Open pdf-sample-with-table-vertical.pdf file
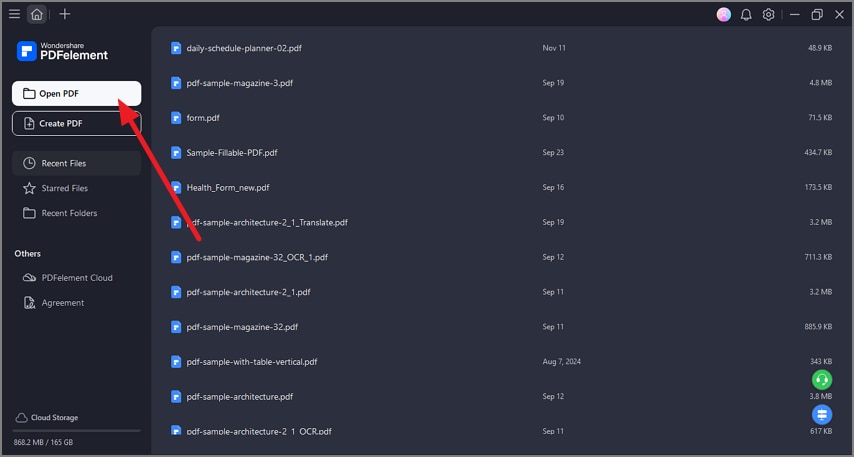 click(251, 362)
